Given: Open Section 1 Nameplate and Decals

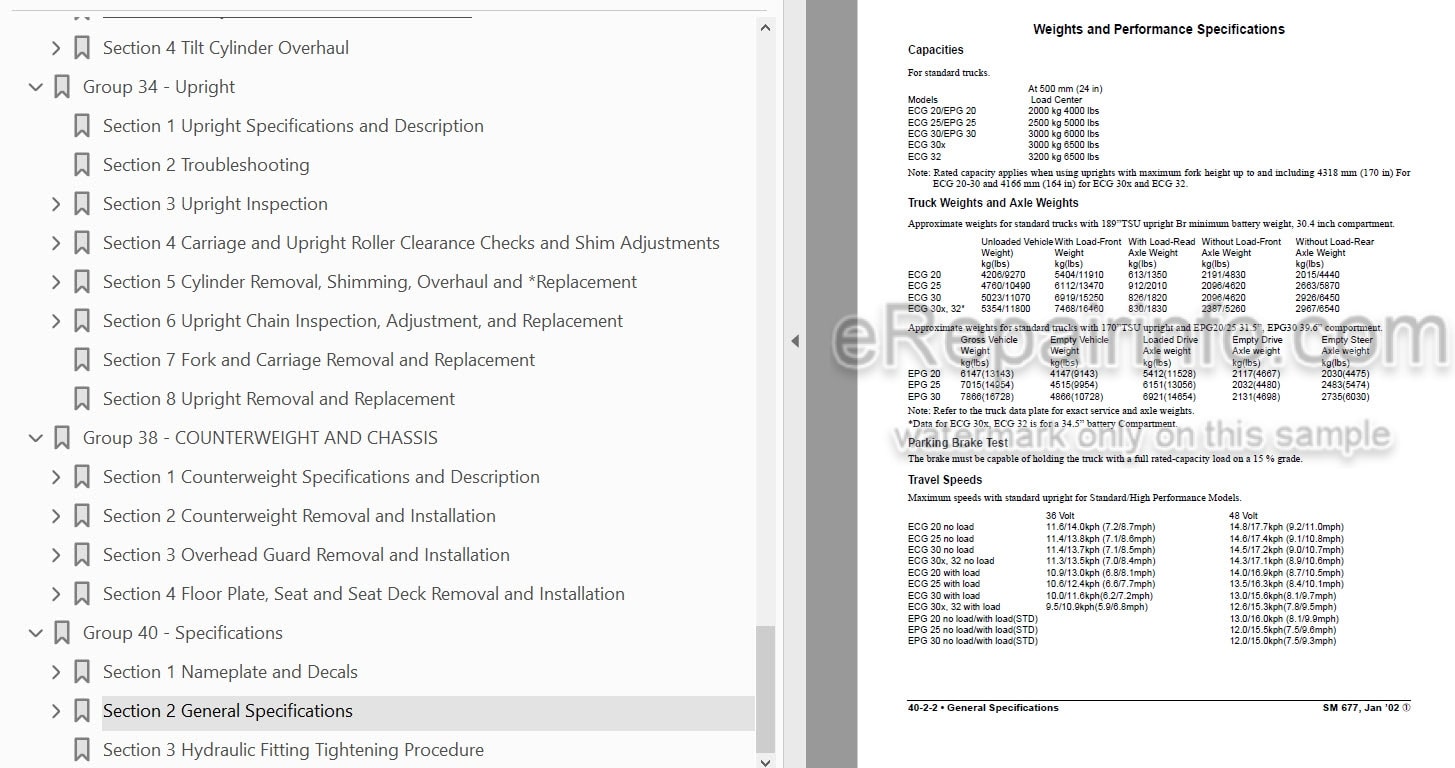Looking at the screenshot, I should pyautogui.click(x=230, y=672).
